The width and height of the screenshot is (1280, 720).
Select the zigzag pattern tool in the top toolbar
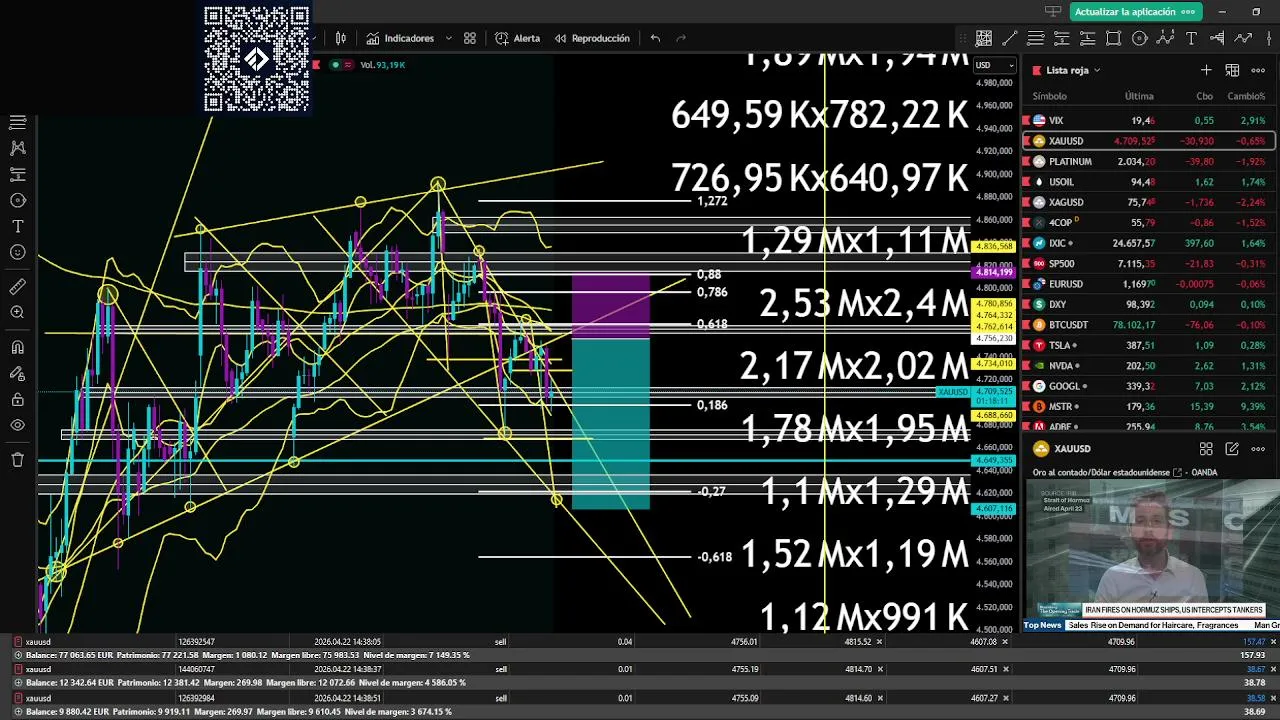(x=1166, y=38)
